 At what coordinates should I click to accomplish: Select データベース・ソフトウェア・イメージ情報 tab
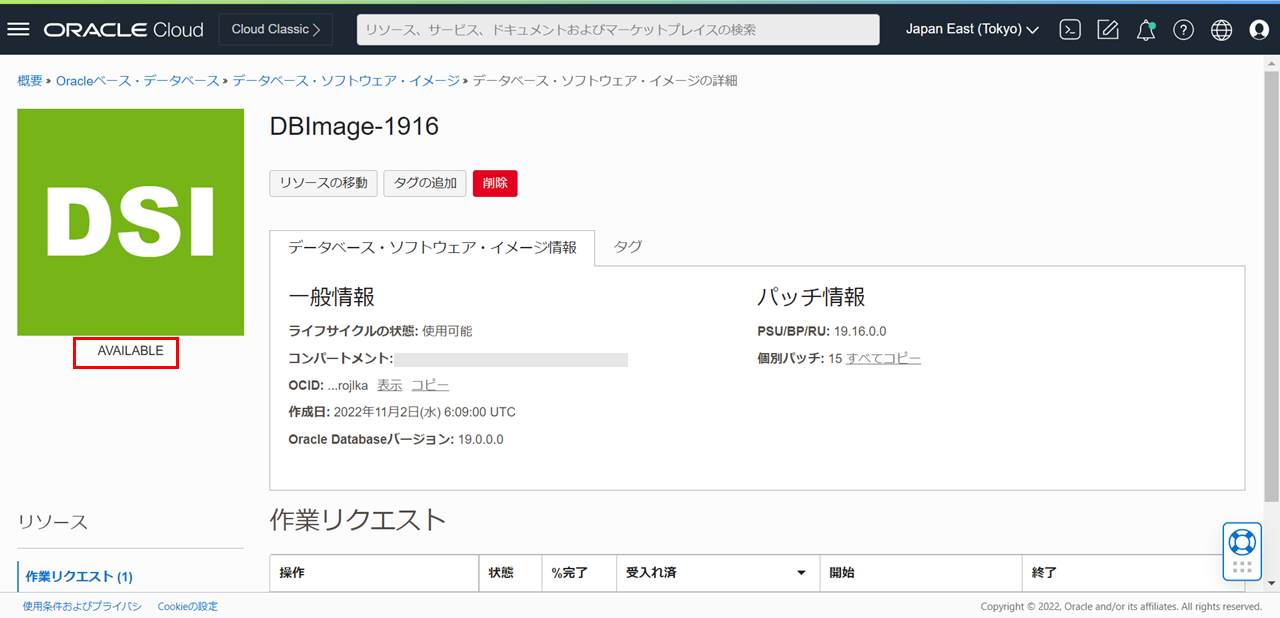432,248
